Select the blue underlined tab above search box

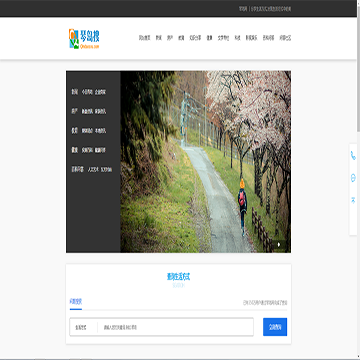76,302
